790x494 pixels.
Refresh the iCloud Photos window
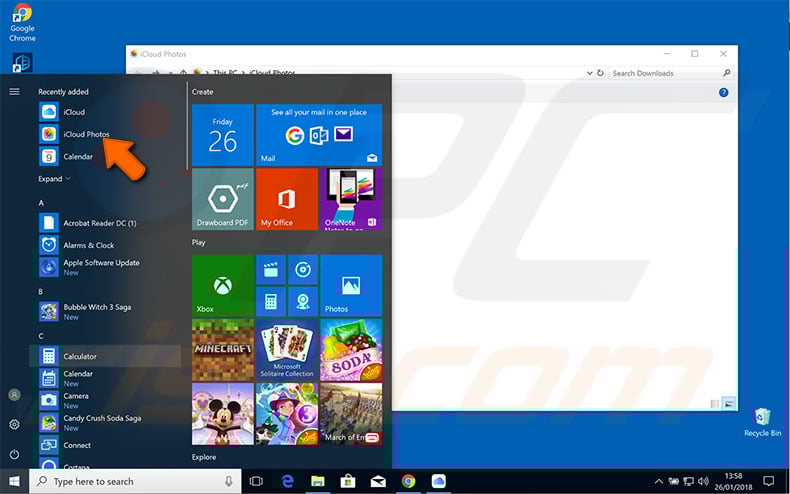coord(600,73)
